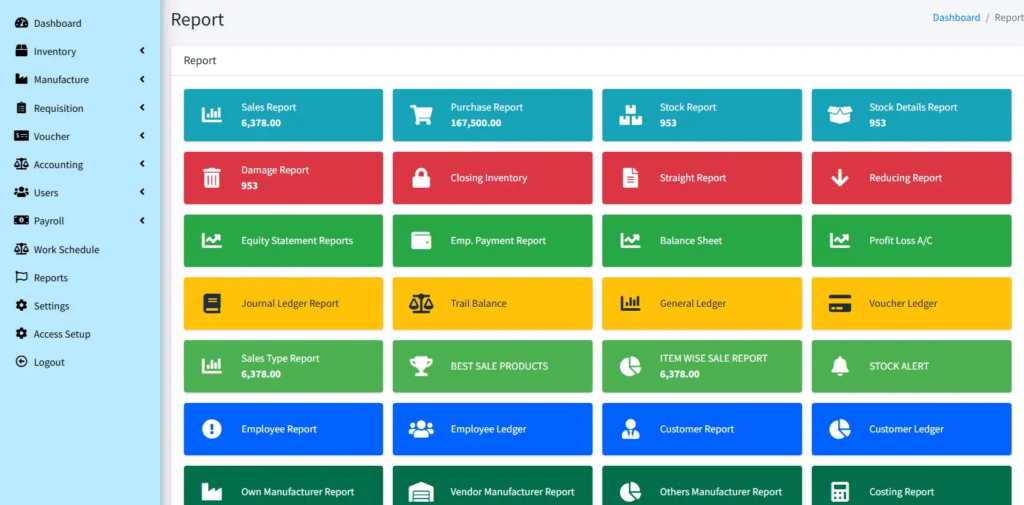
Task: Click the Stock Details Report open-box icon
Action: pyautogui.click(x=840, y=115)
